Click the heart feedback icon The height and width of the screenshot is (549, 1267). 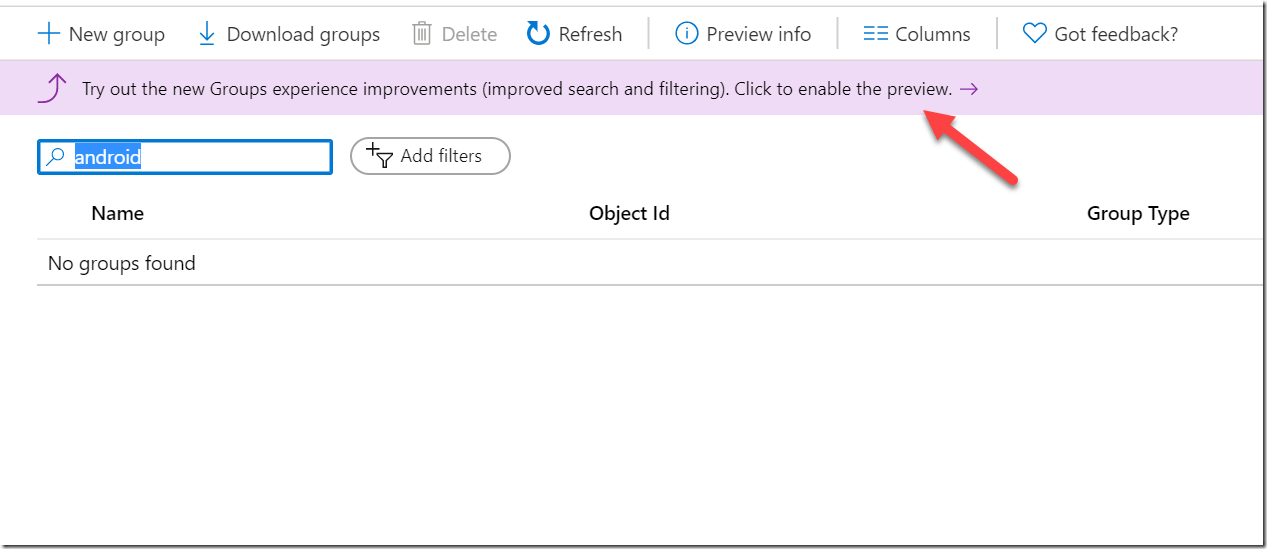click(x=1034, y=34)
